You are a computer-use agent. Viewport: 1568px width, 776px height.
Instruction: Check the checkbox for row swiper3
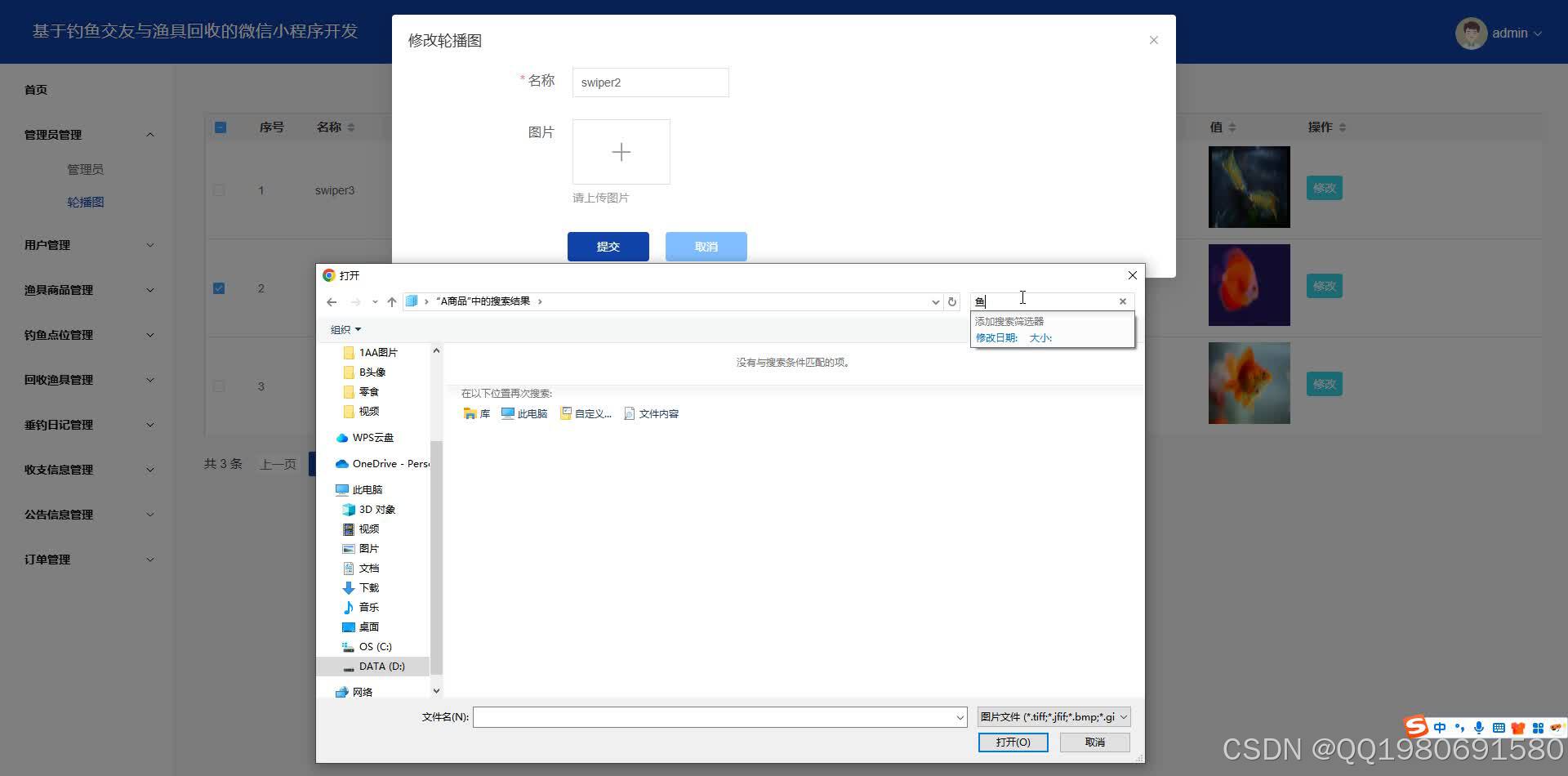click(x=219, y=190)
